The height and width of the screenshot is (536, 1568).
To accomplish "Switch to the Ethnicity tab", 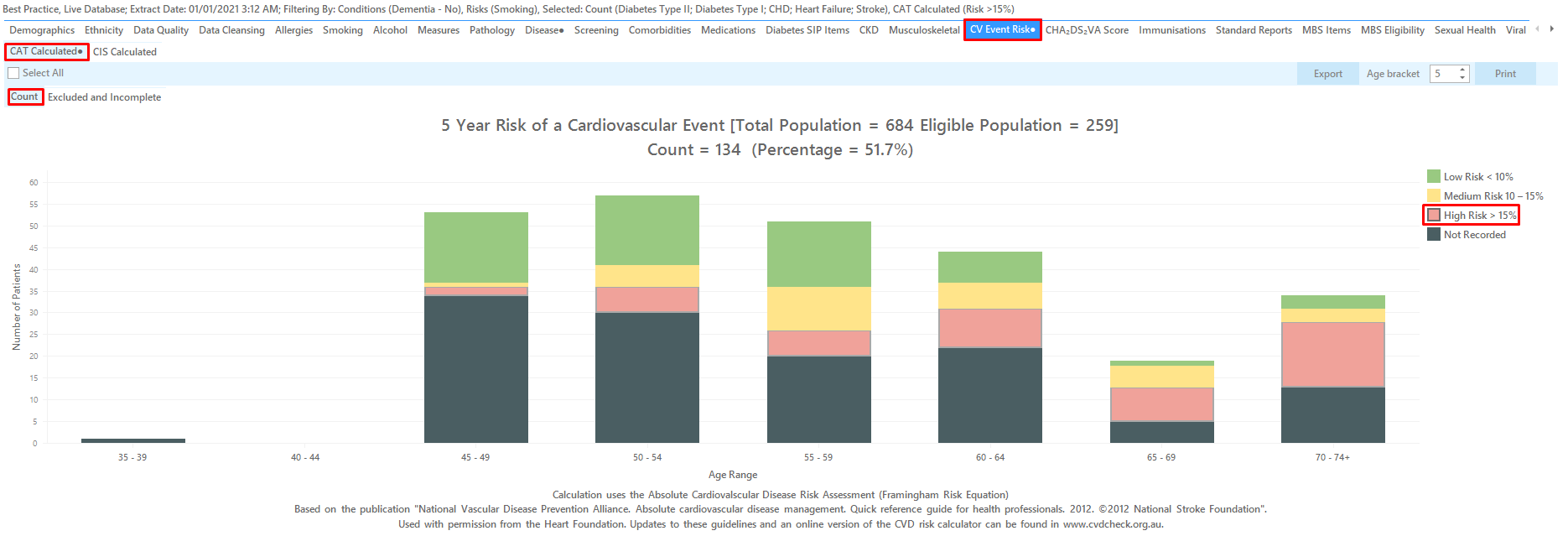I will (104, 30).
